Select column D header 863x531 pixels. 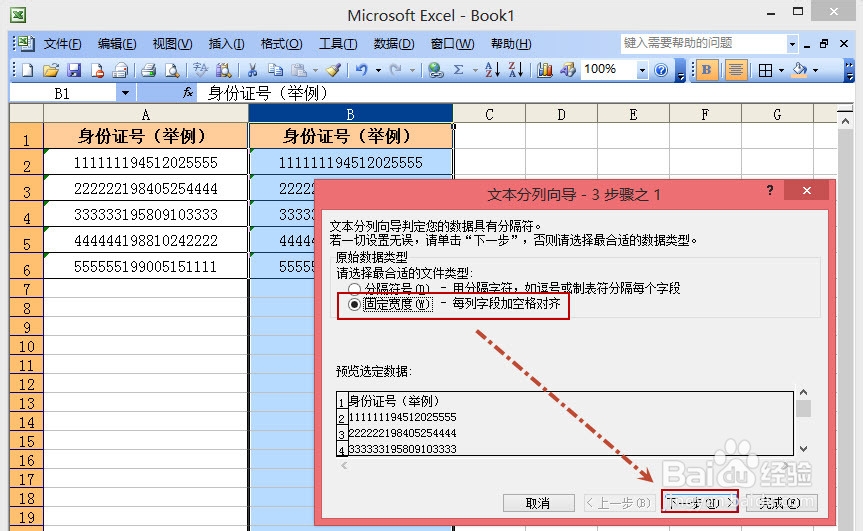561,114
